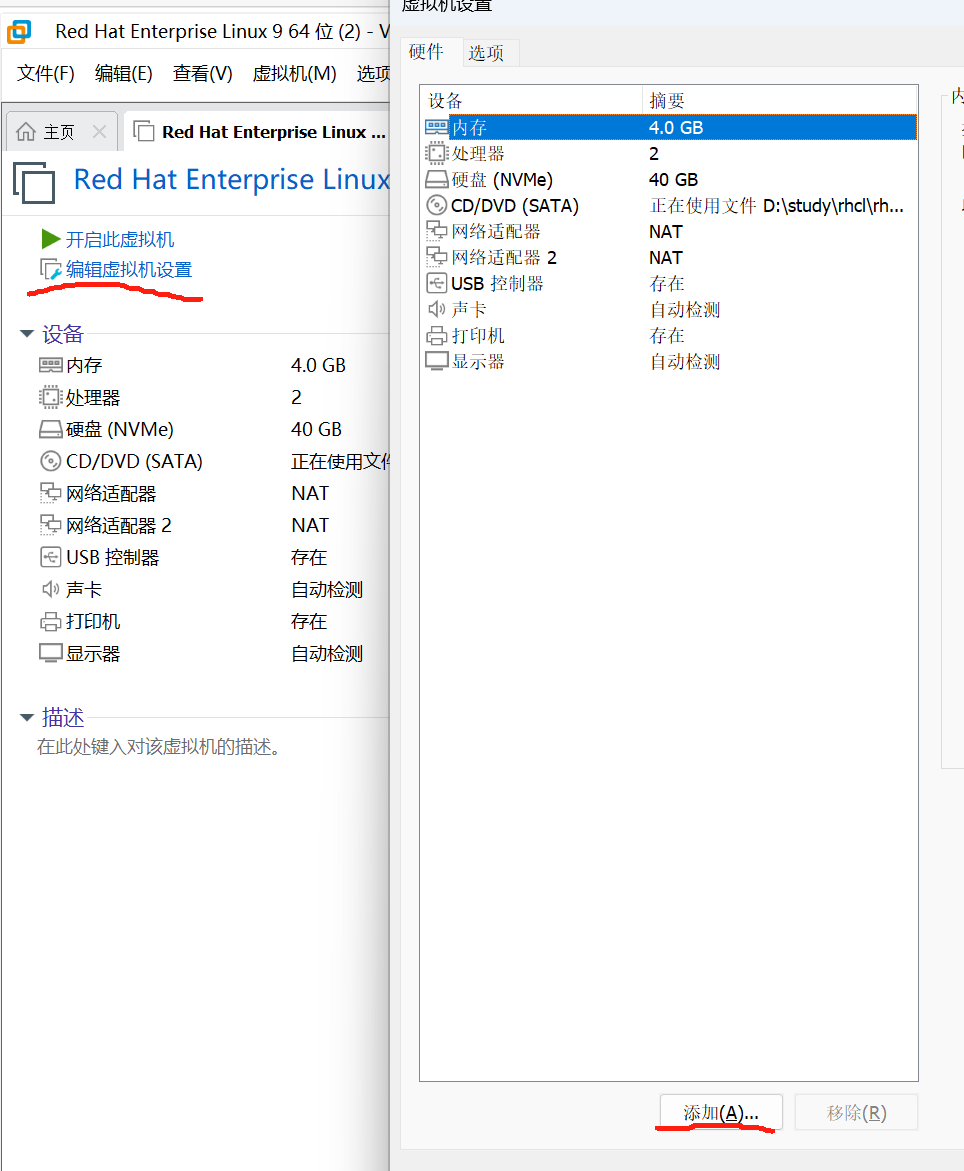964x1171 pixels.
Task: Click 硬盘 (NVMe) label in main window
Action: pyautogui.click(x=119, y=429)
